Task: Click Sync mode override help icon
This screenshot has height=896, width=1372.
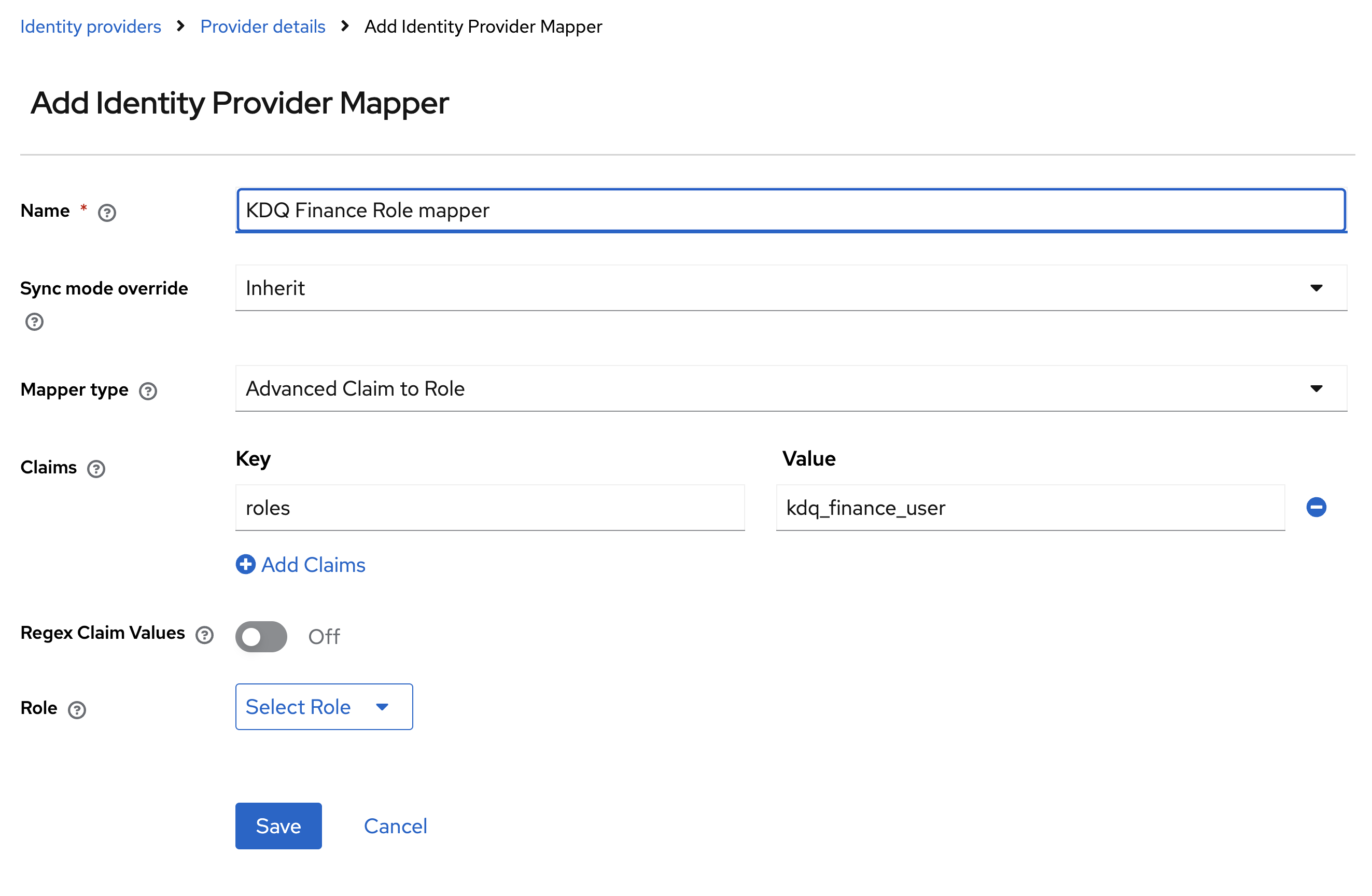Action: pyautogui.click(x=35, y=321)
